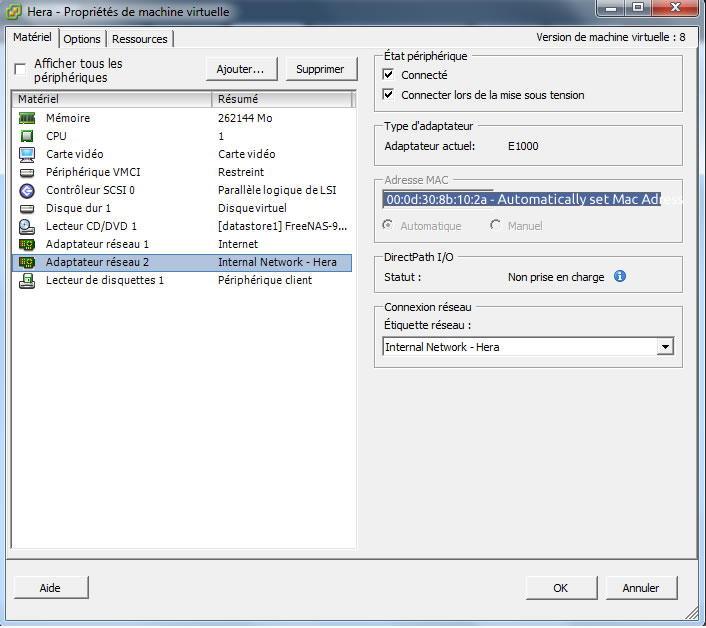706x628 pixels.
Task: Click the Carte vidéo monitor icon
Action: [27, 154]
